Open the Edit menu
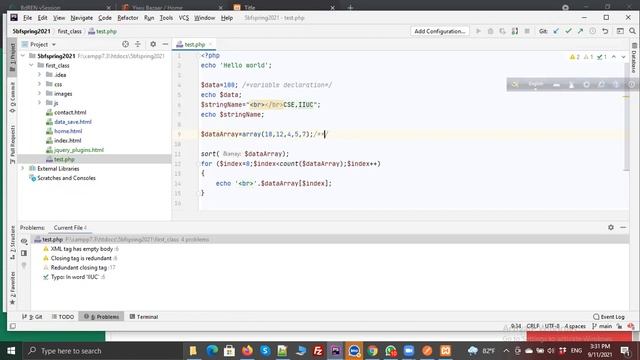The width and height of the screenshot is (640, 360). tap(42, 18)
